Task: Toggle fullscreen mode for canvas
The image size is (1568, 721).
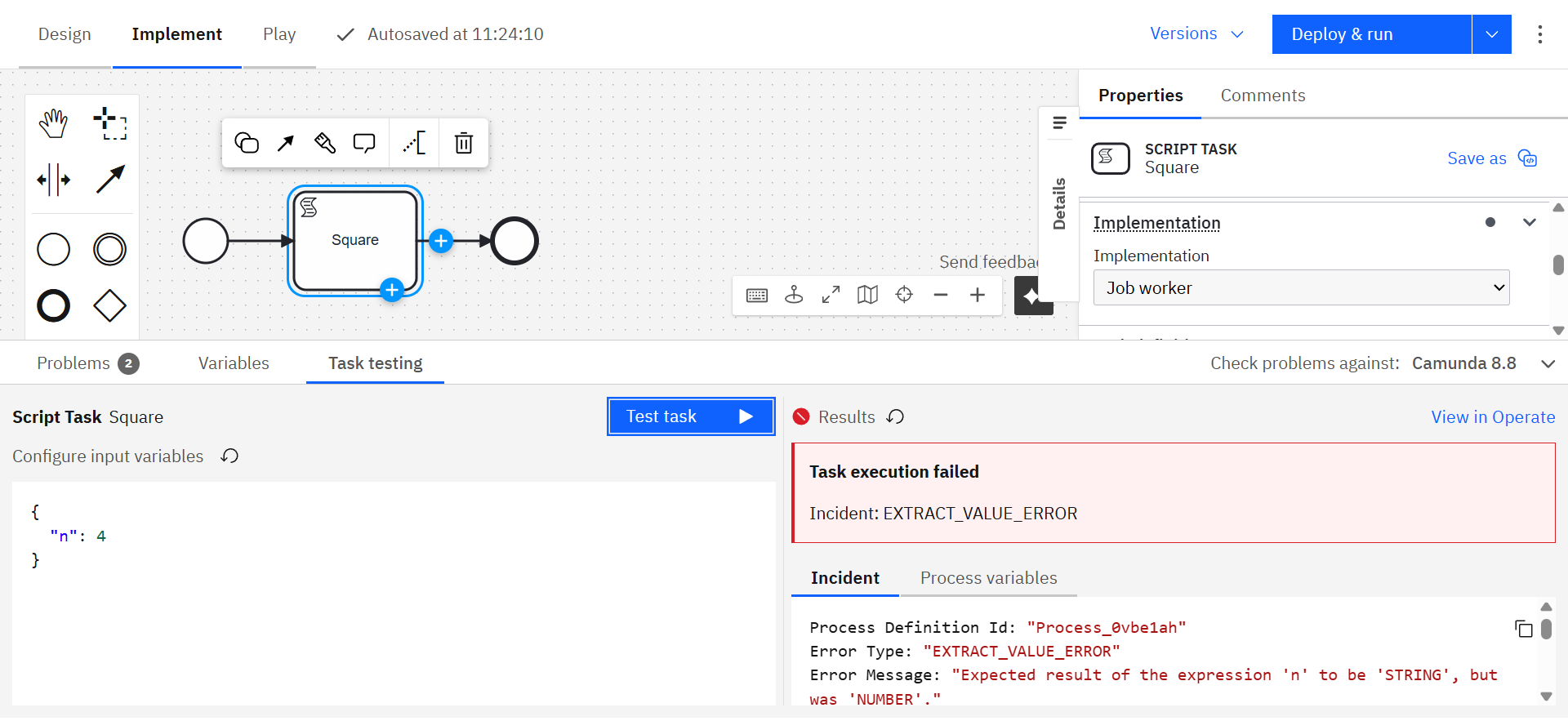Action: click(831, 295)
